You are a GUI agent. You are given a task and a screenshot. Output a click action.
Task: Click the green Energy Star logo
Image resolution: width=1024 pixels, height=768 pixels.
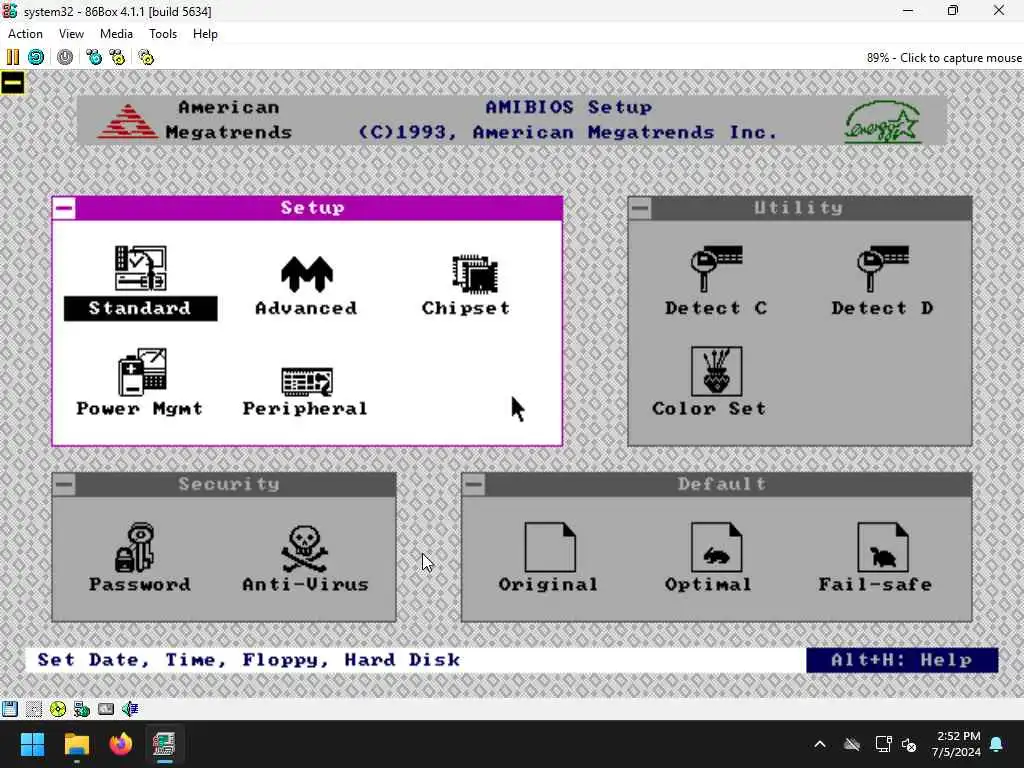tap(883, 122)
